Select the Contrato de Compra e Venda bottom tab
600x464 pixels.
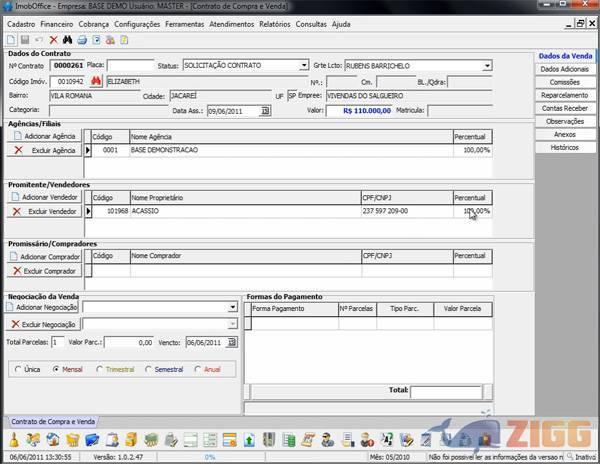coord(53,422)
